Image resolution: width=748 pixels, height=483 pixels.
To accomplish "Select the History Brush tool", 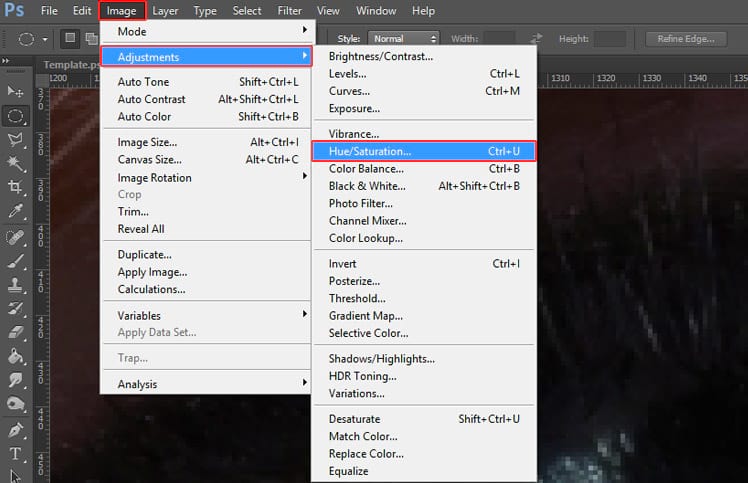I will pyautogui.click(x=15, y=308).
